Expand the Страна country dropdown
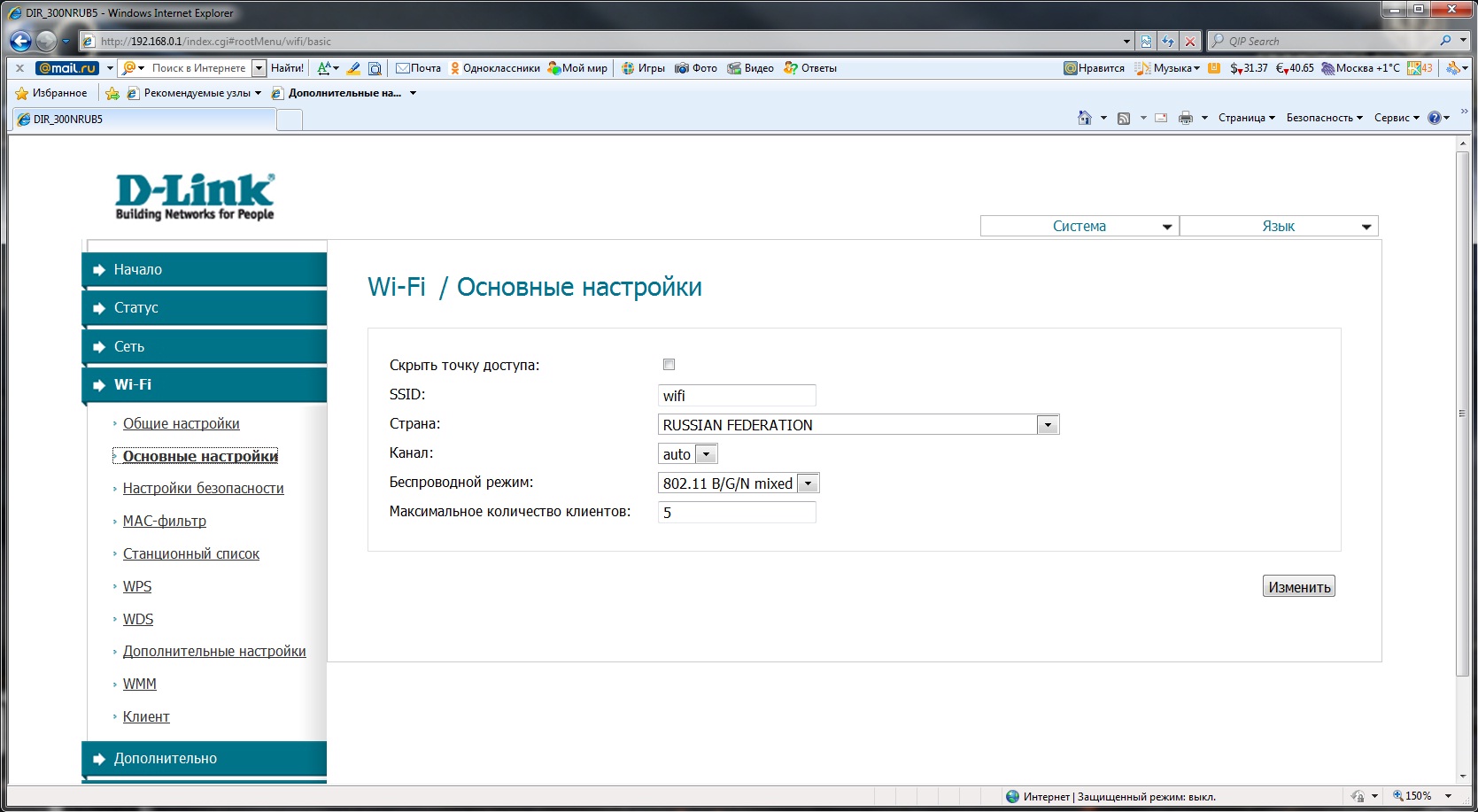 tap(1048, 425)
